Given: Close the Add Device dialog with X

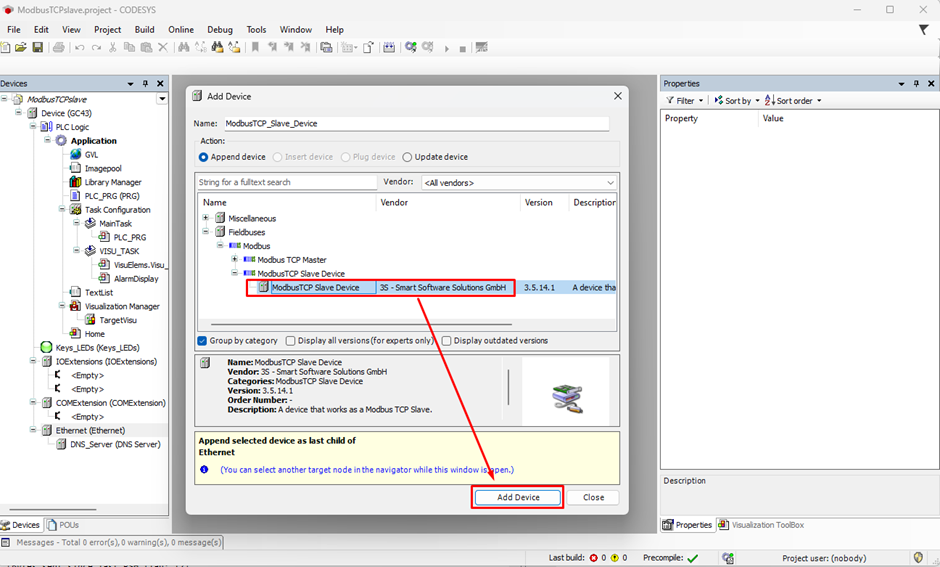Looking at the screenshot, I should coord(617,96).
